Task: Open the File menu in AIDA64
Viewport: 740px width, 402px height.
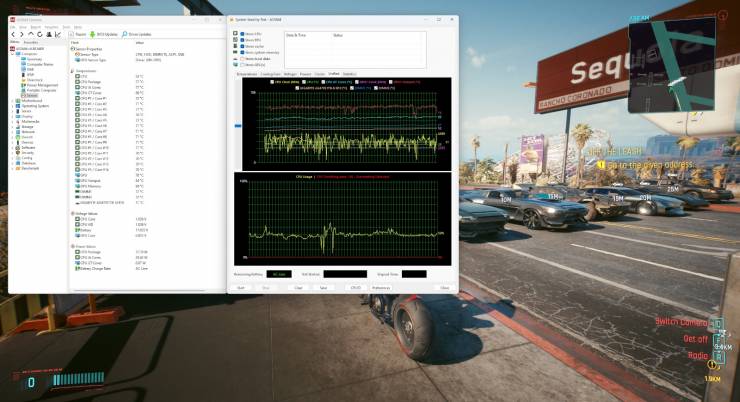Action: (13, 27)
